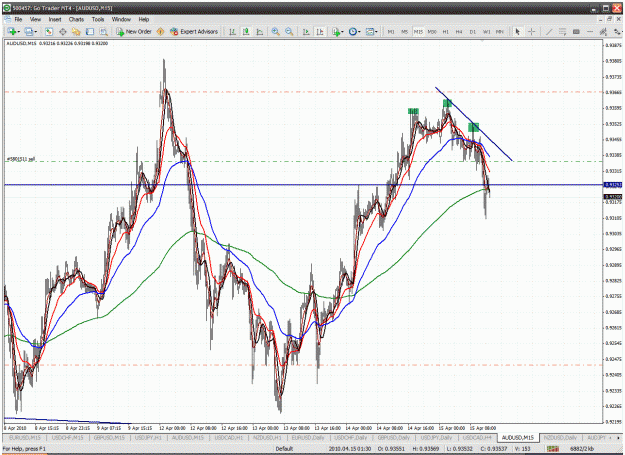Image resolution: width=625 pixels, height=455 pixels.
Task: Switch chart to Line Chart
Action: [259, 31]
